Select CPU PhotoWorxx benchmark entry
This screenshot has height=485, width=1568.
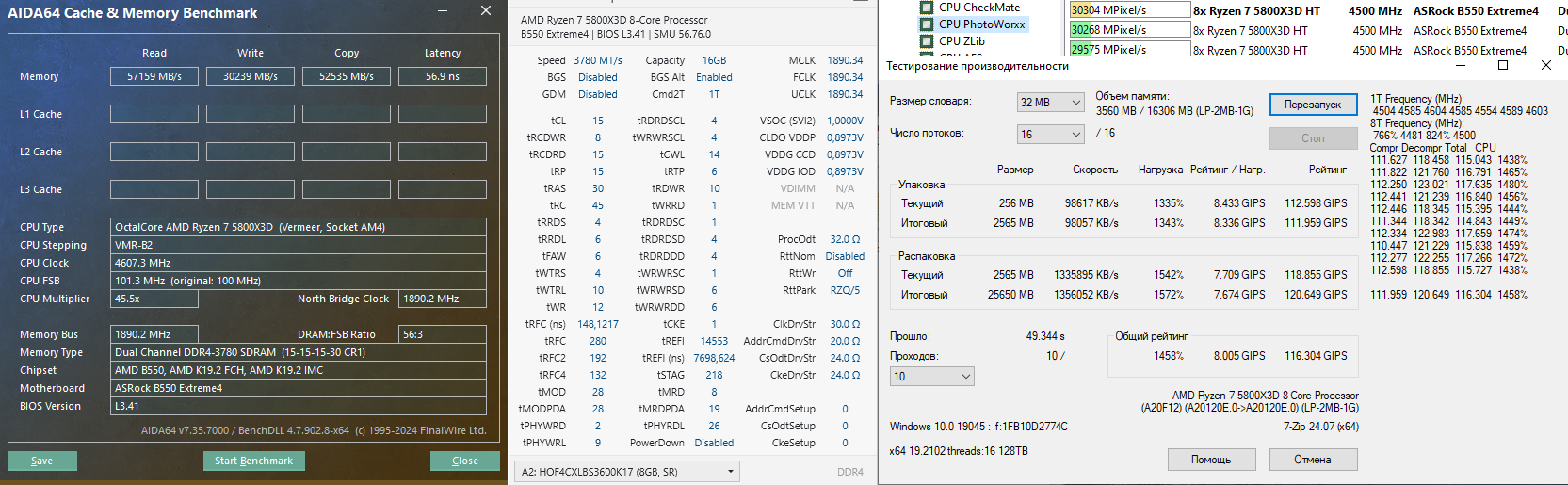point(981,24)
